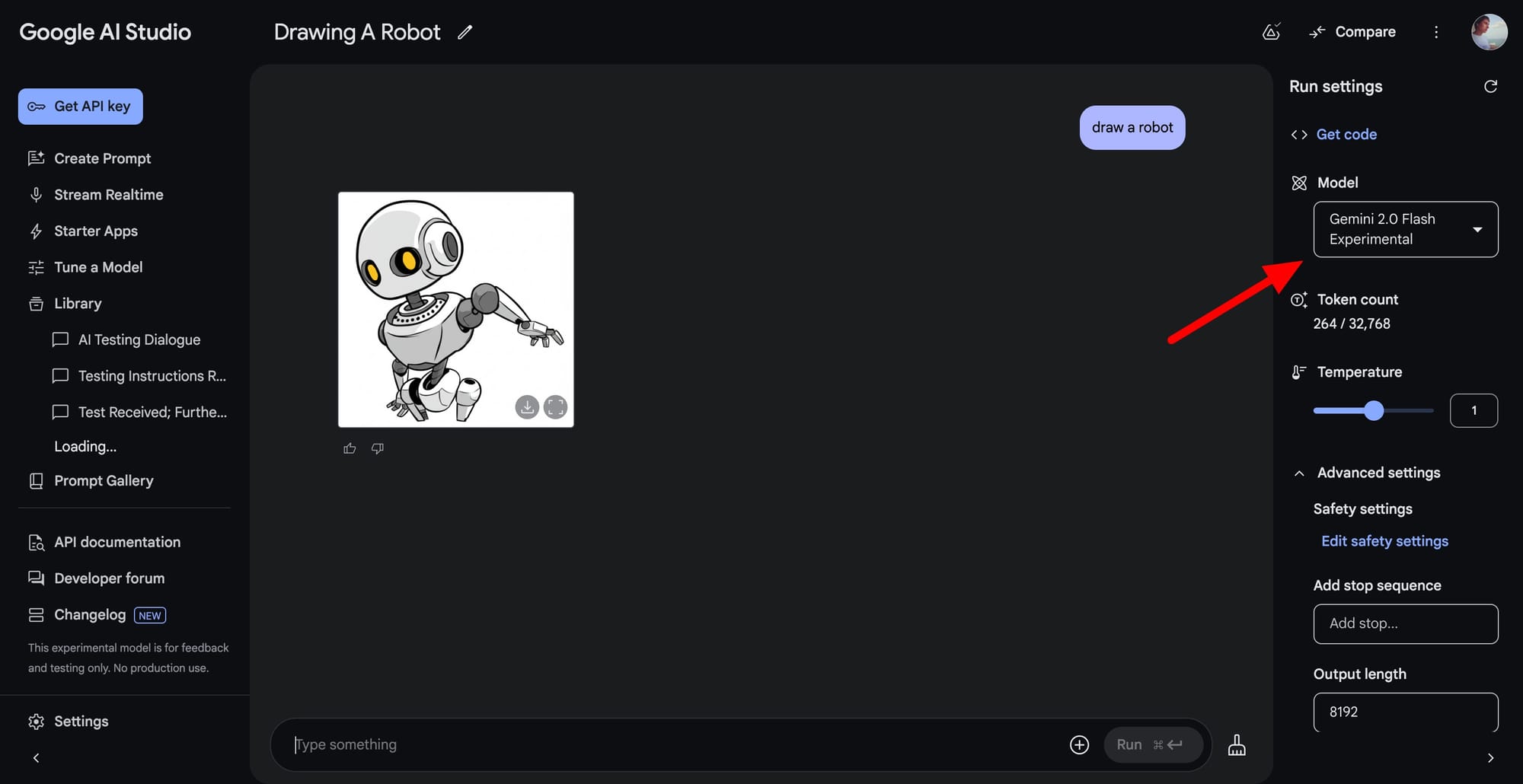Rename the prompt with the pencil icon
This screenshot has width=1523, height=784.
[x=465, y=32]
